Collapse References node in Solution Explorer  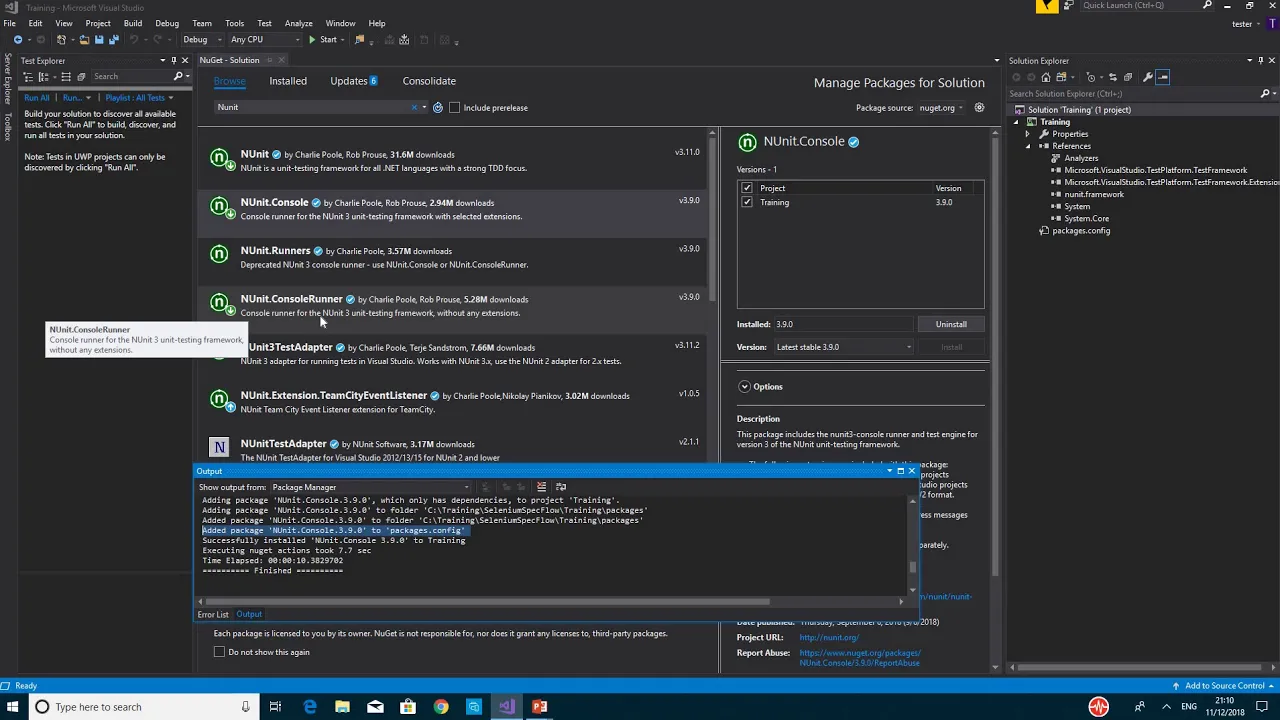coord(1028,146)
